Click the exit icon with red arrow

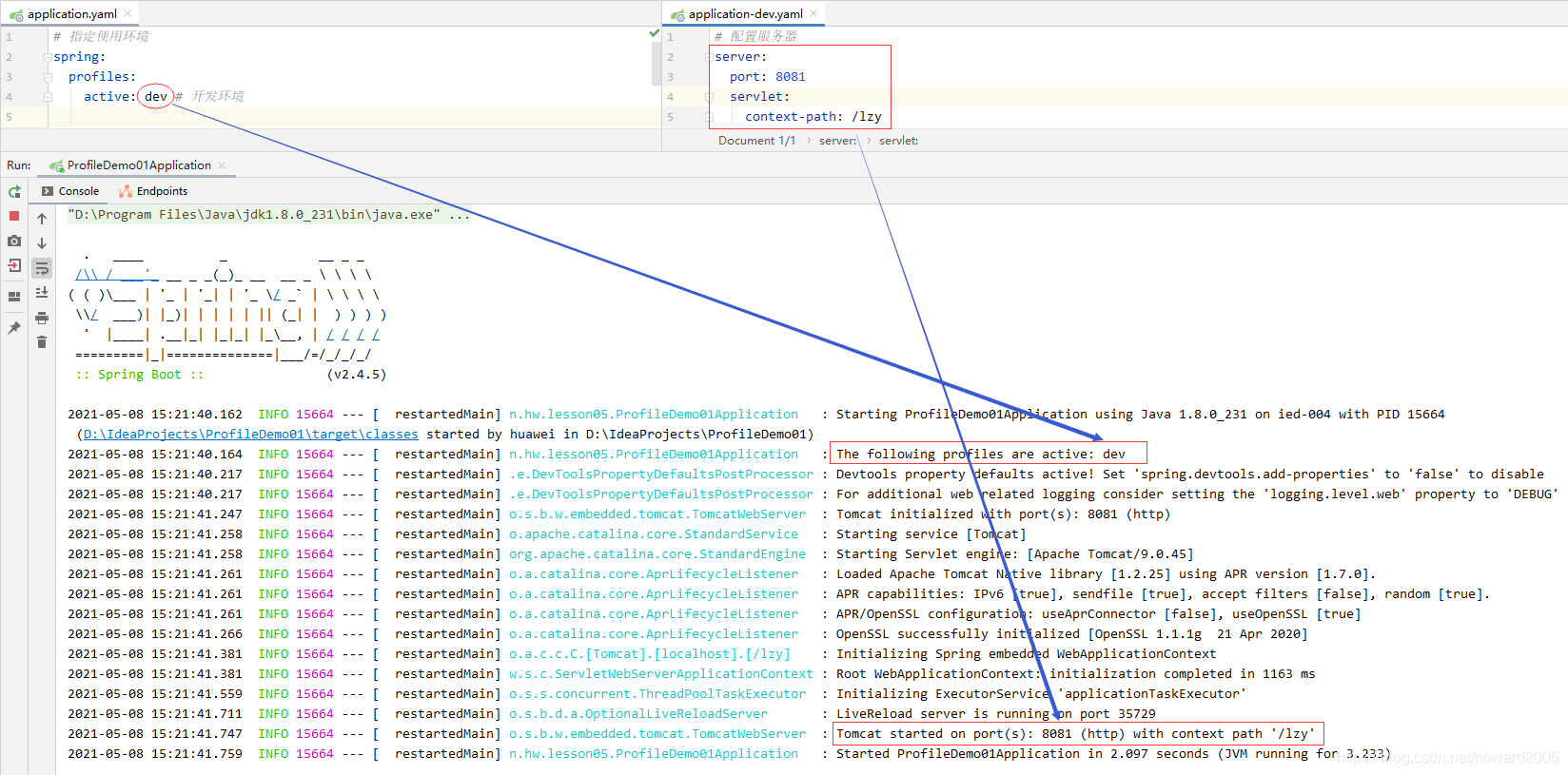[x=14, y=265]
